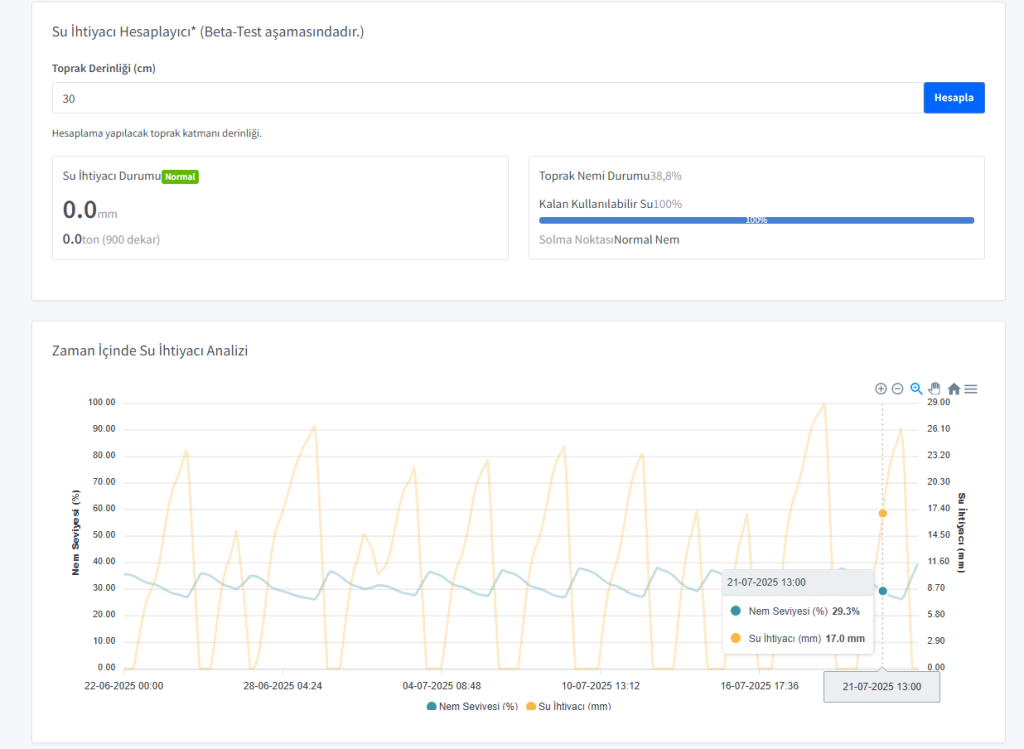The image size is (1024, 749).
Task: Click the 22-06-2025 00:00 x-axis label
Action: 124,686
